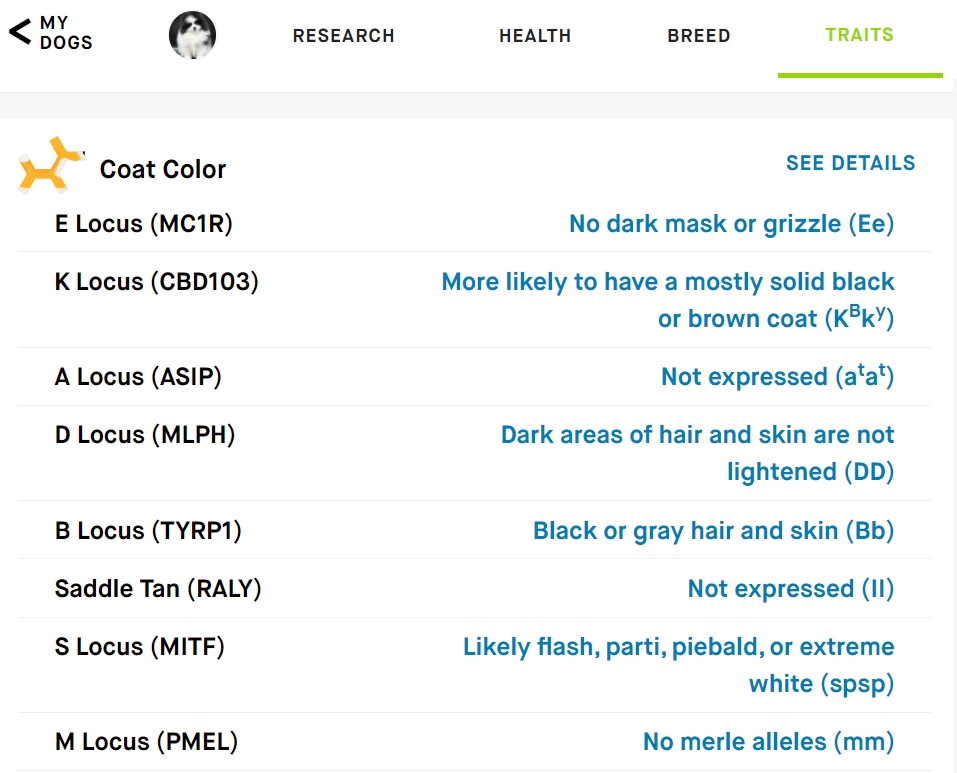Open K Locus mostly solid black result
The width and height of the screenshot is (957, 773).
[668, 300]
